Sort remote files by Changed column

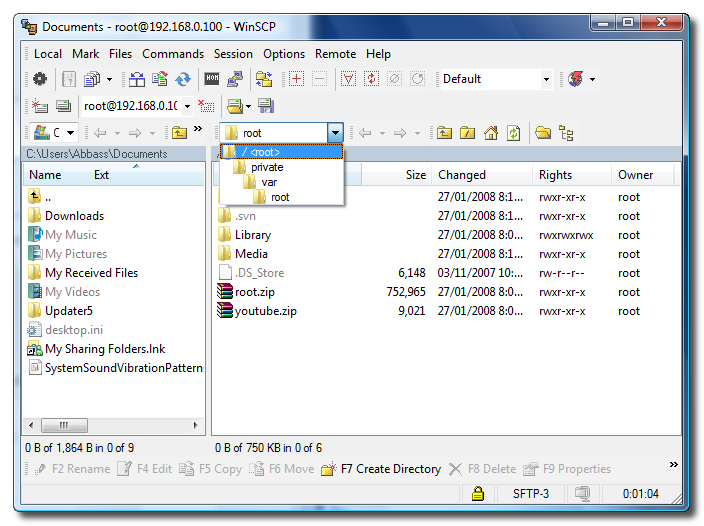click(x=483, y=175)
